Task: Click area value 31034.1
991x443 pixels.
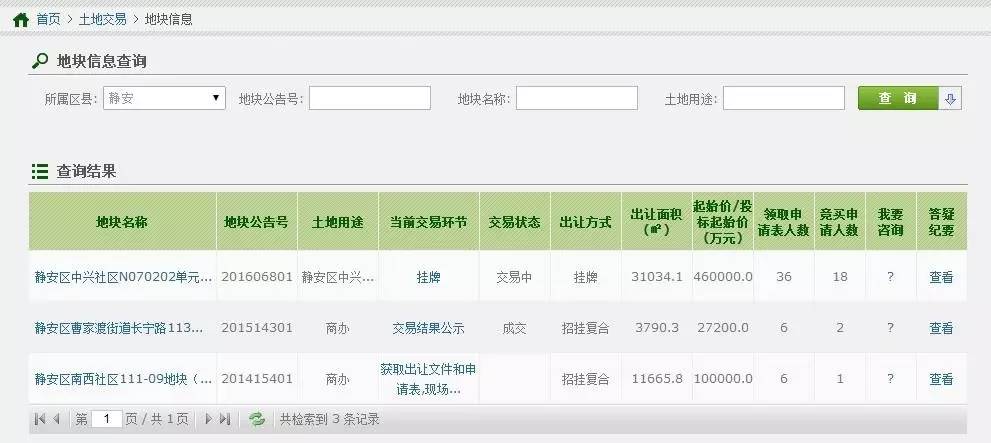Action: (x=657, y=277)
